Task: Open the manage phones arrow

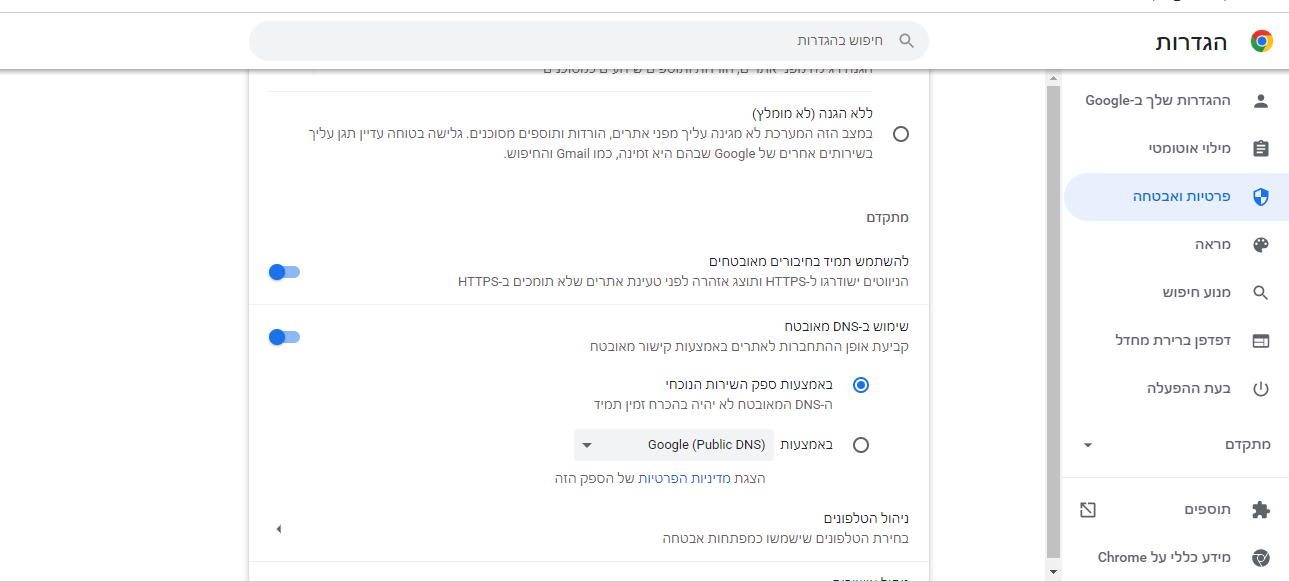Action: coord(279,529)
